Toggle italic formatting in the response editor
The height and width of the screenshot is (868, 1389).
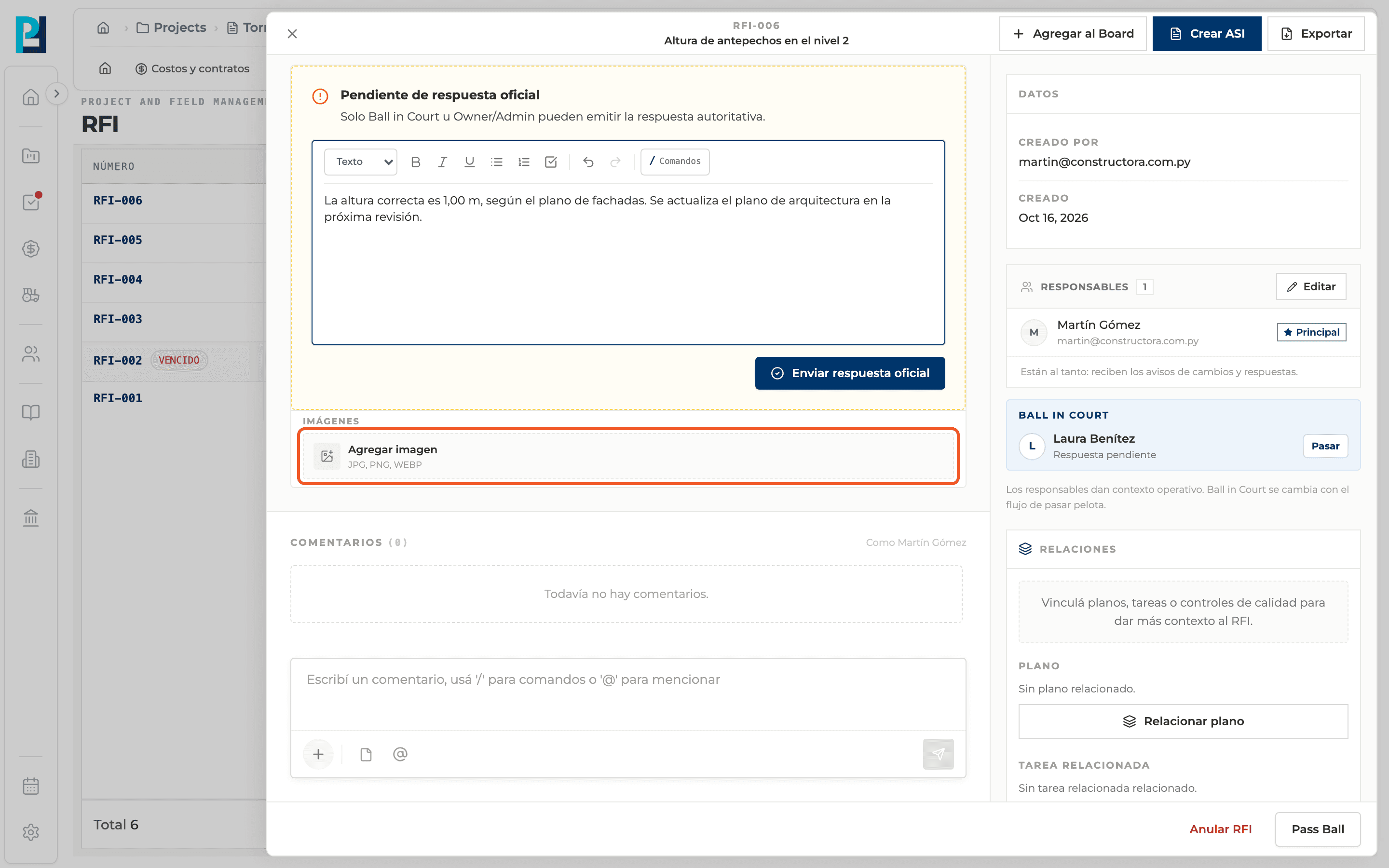[443, 162]
